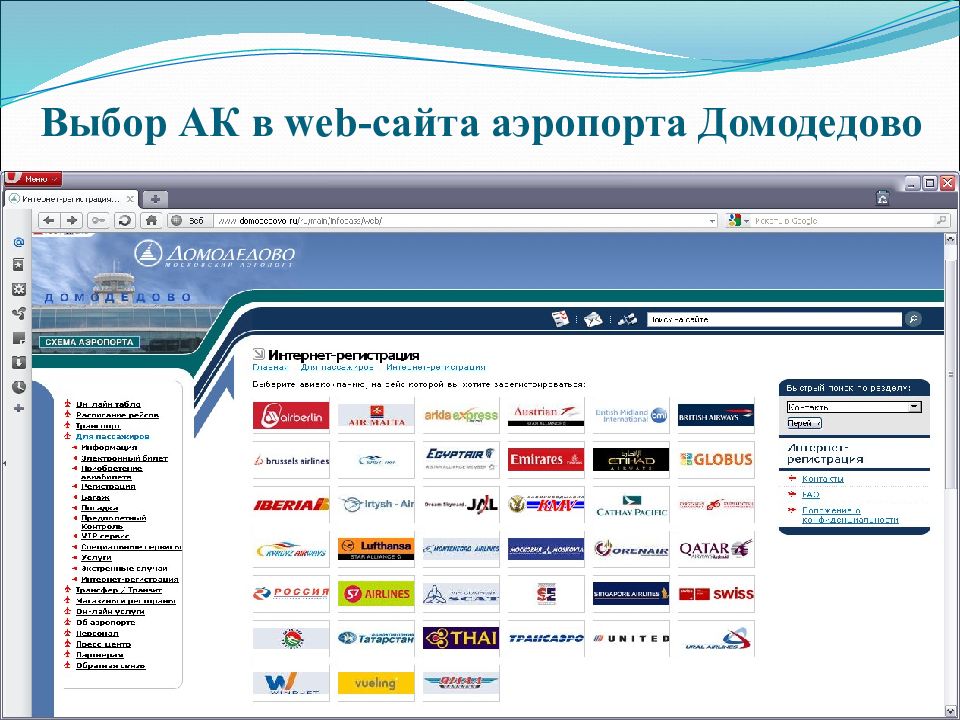Open the closed tabs trash icon
This screenshot has height=720, width=960.
click(882, 197)
